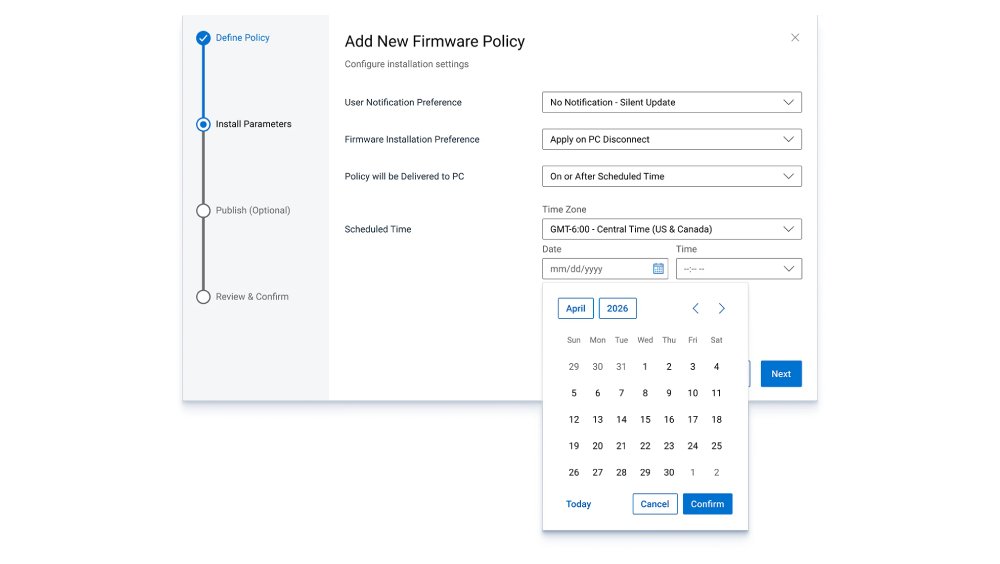The image size is (1000, 564).
Task: Open the Policy Delivered to PC dropdown
Action: [672, 176]
